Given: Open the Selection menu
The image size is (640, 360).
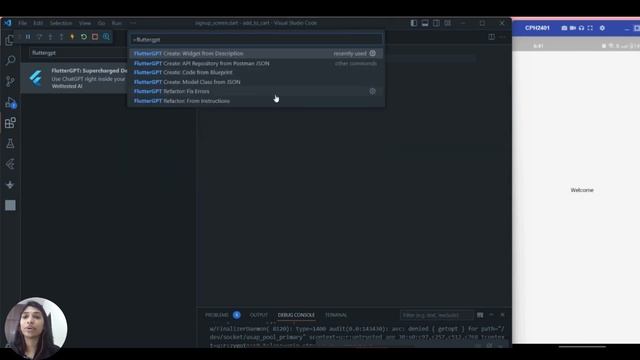Looking at the screenshot, I should (61, 23).
